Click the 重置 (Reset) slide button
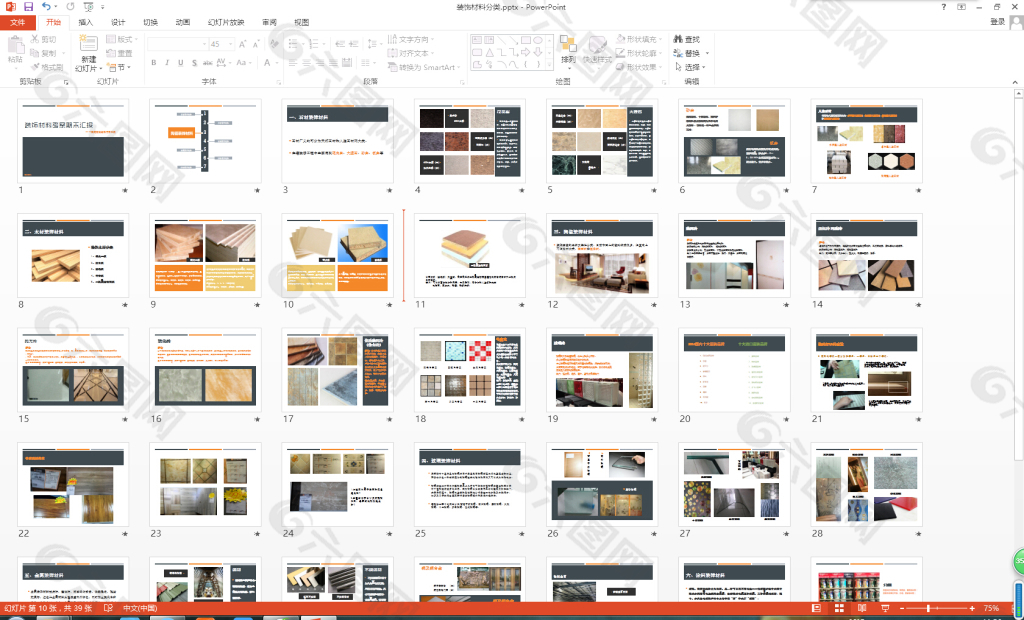Viewport: 1024px width, 620px height. 120,53
